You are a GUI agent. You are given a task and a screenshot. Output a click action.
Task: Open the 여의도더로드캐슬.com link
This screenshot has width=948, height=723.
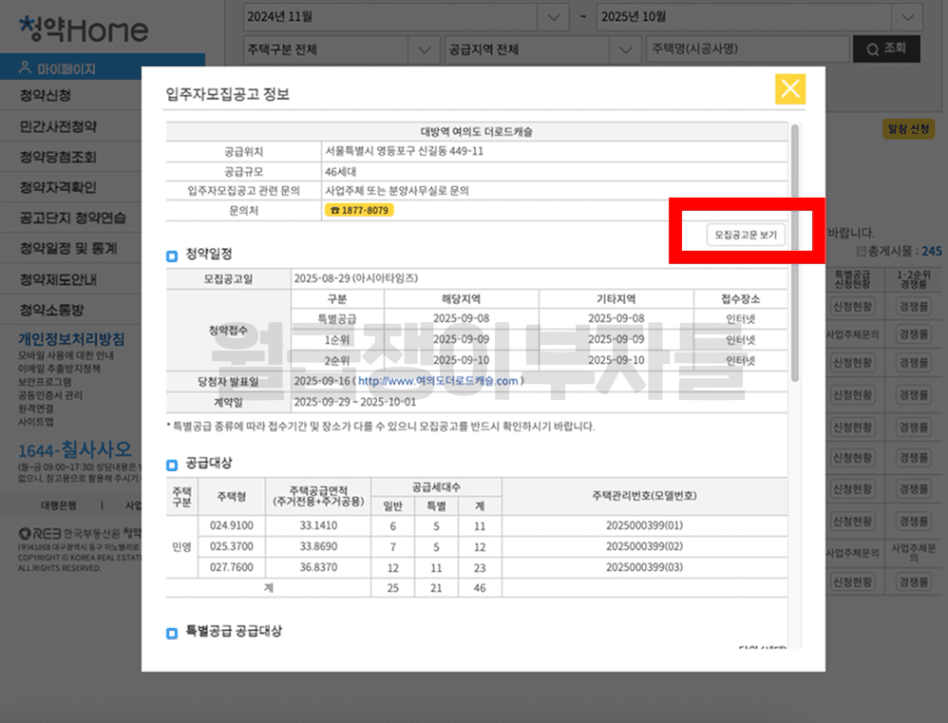(x=438, y=381)
